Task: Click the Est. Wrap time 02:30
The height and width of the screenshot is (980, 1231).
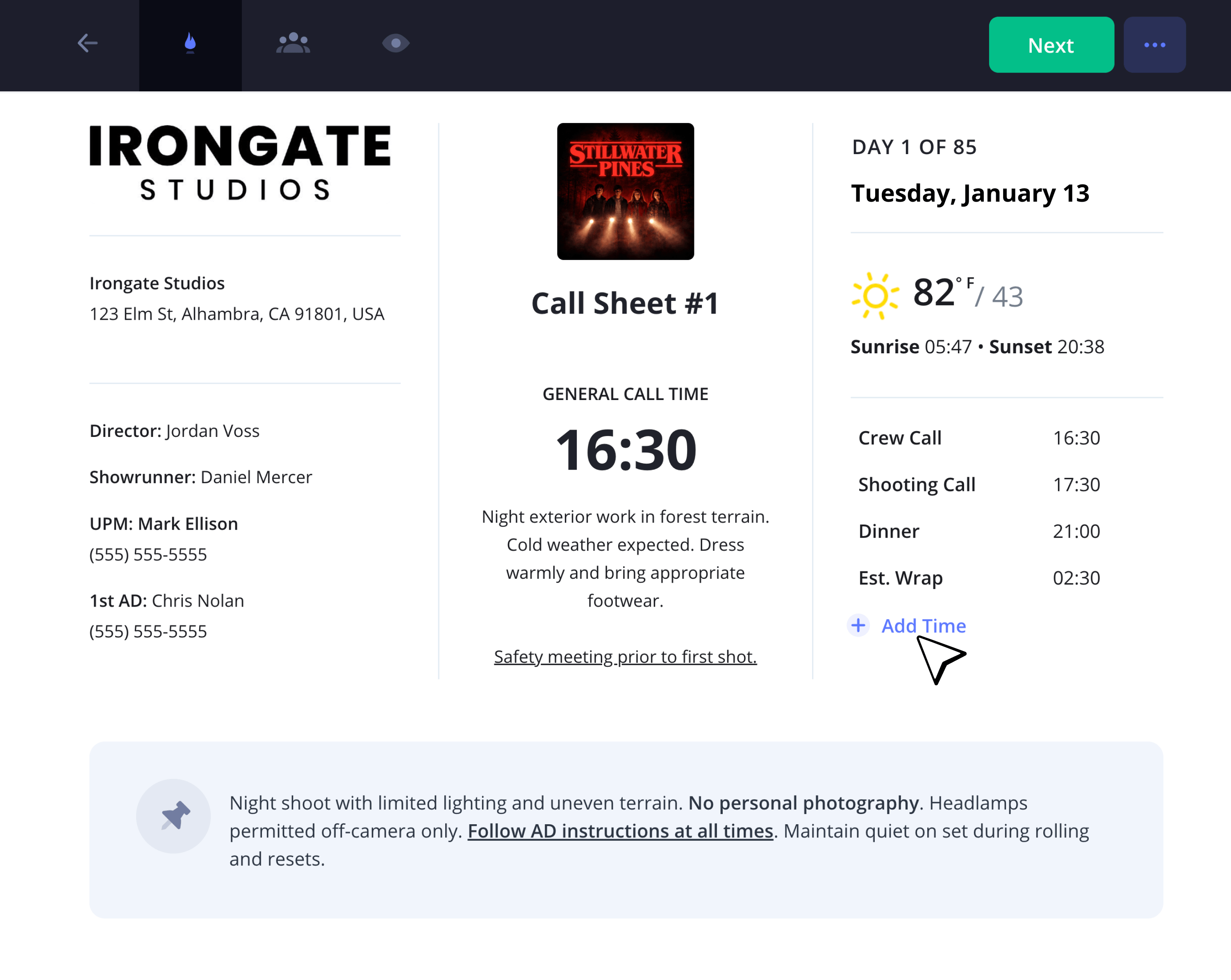Action: coord(1076,578)
